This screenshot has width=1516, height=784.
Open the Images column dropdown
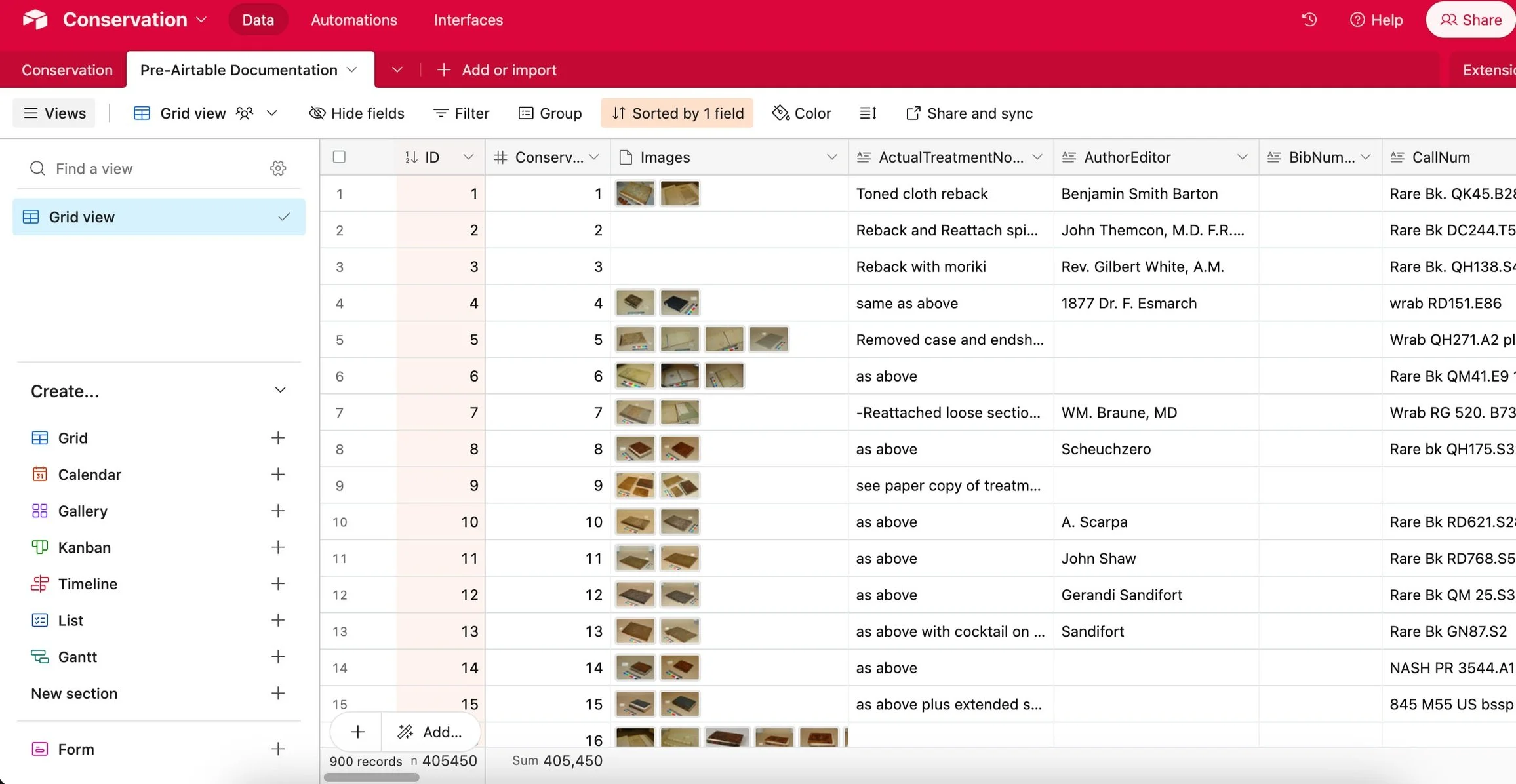point(831,157)
